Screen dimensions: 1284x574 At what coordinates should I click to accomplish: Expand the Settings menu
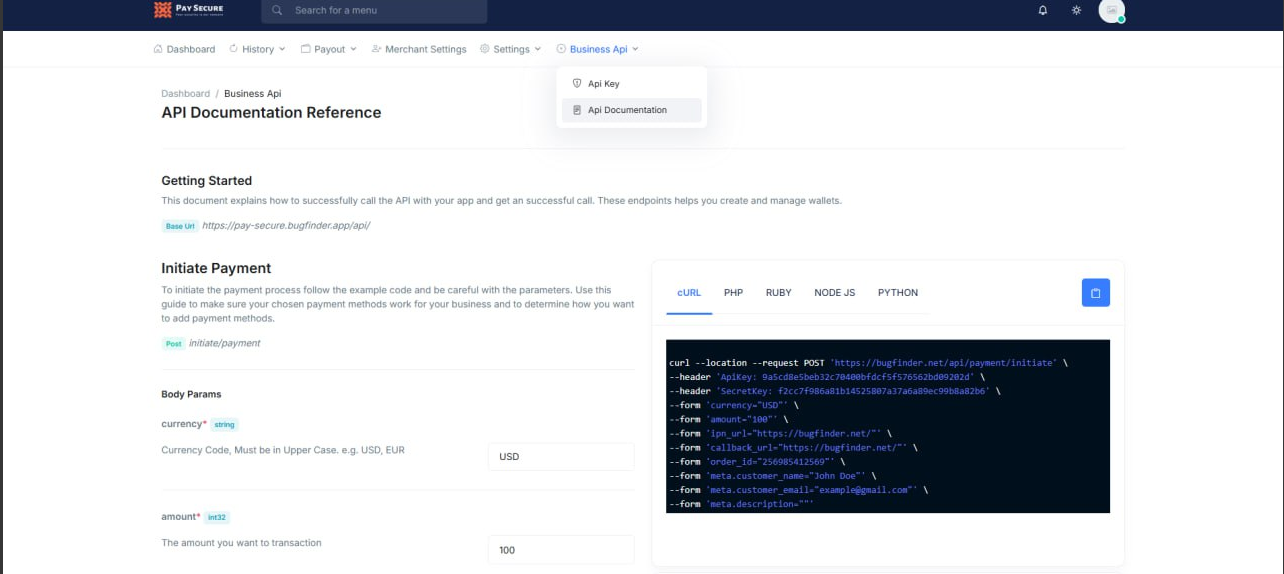(x=510, y=49)
